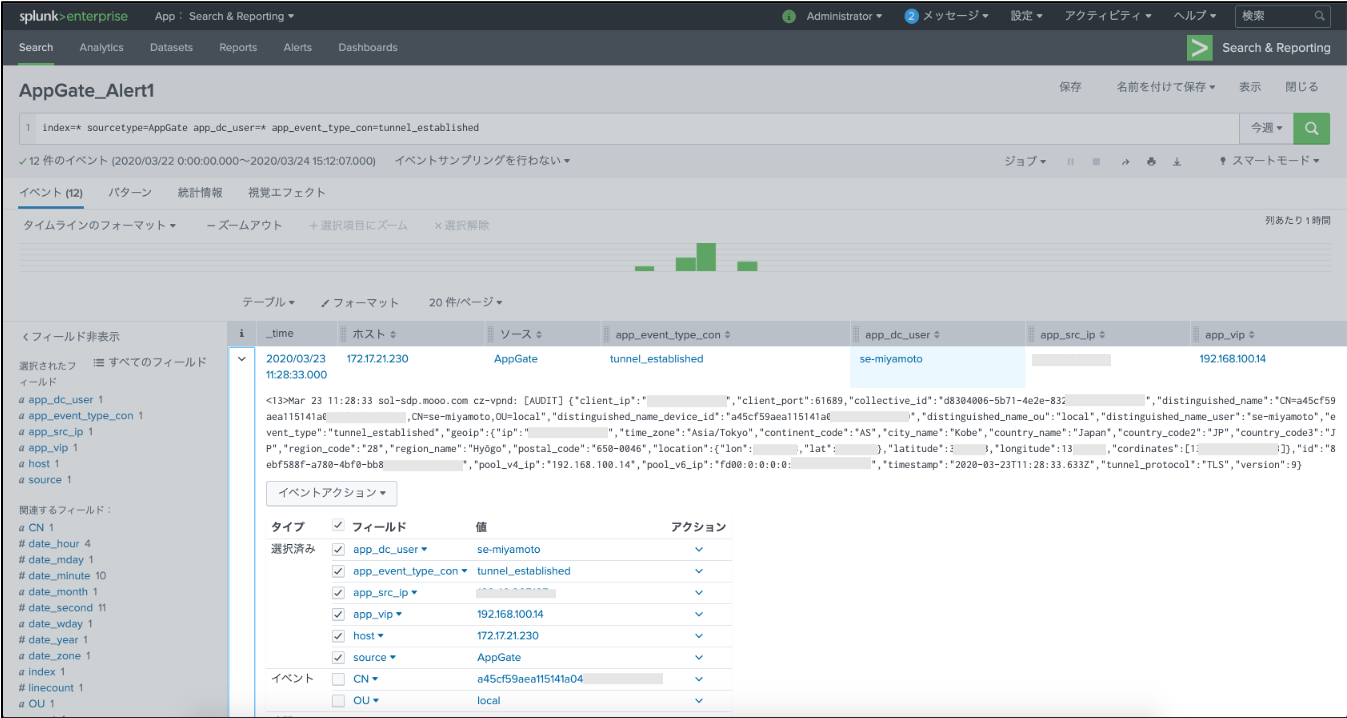
Task: Toggle the select-all フィールド header checkbox
Action: (x=338, y=526)
